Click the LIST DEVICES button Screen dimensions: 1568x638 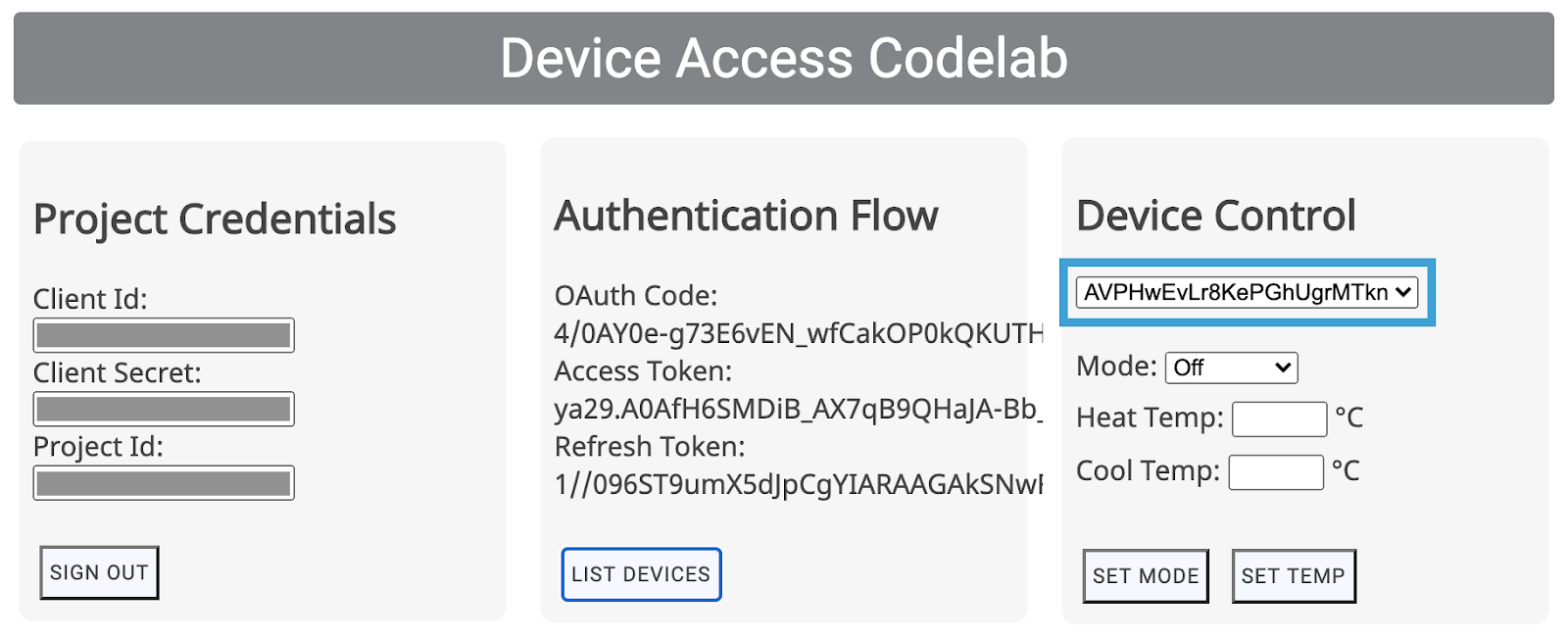click(641, 573)
